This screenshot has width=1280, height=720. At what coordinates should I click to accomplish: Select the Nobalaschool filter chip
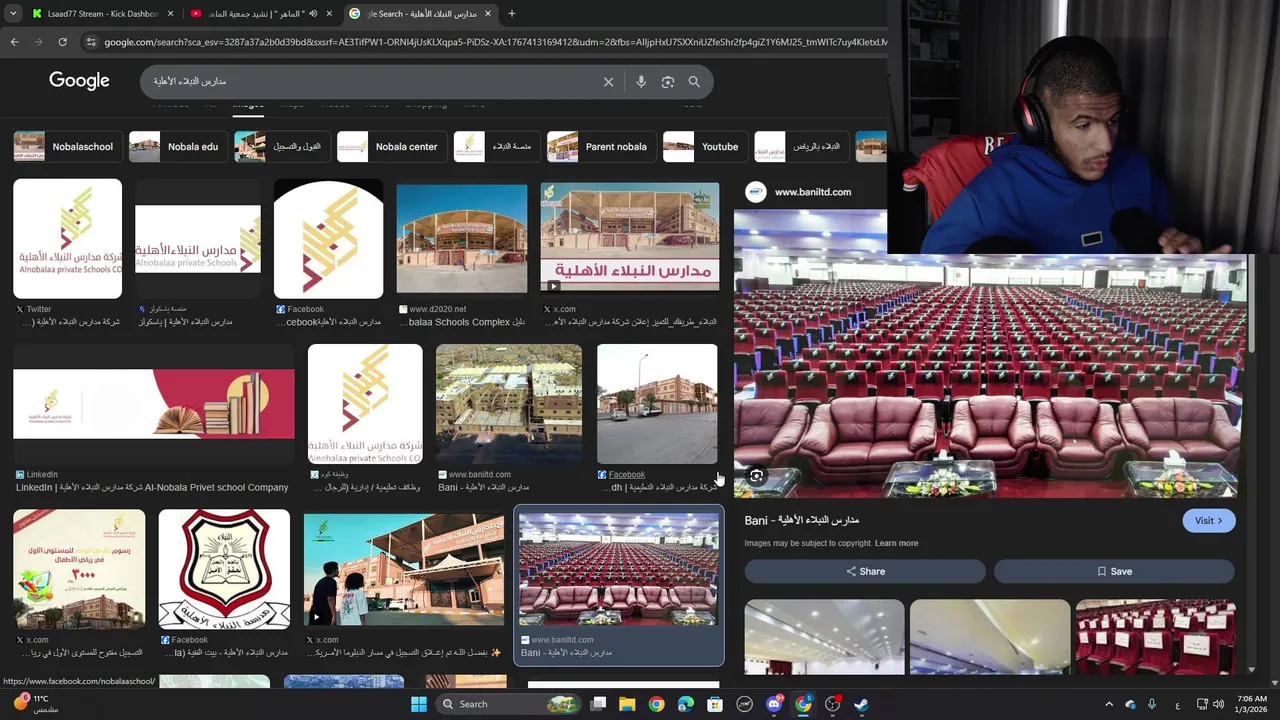point(67,146)
